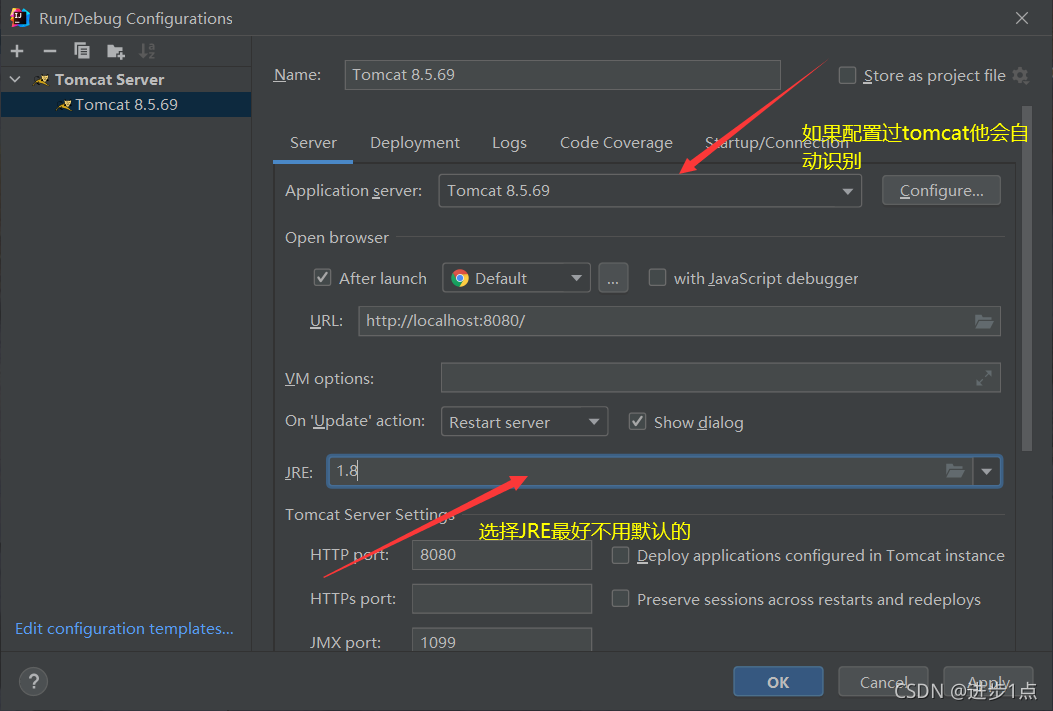Collapse Tomcat Server tree node
The height and width of the screenshot is (711, 1053).
point(15,79)
